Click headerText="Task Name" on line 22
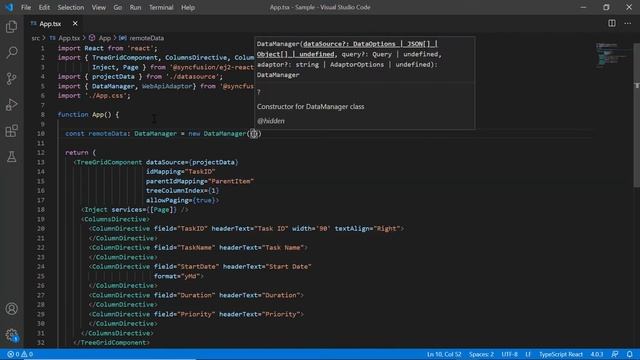 pyautogui.click(x=262, y=248)
